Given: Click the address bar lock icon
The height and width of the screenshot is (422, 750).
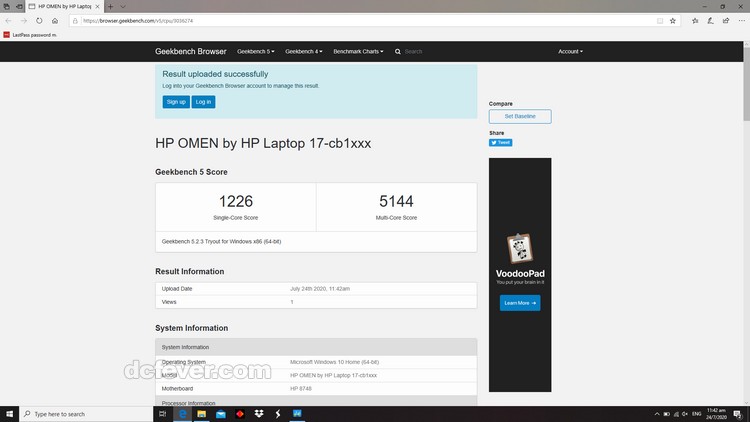Looking at the screenshot, I should point(75,21).
